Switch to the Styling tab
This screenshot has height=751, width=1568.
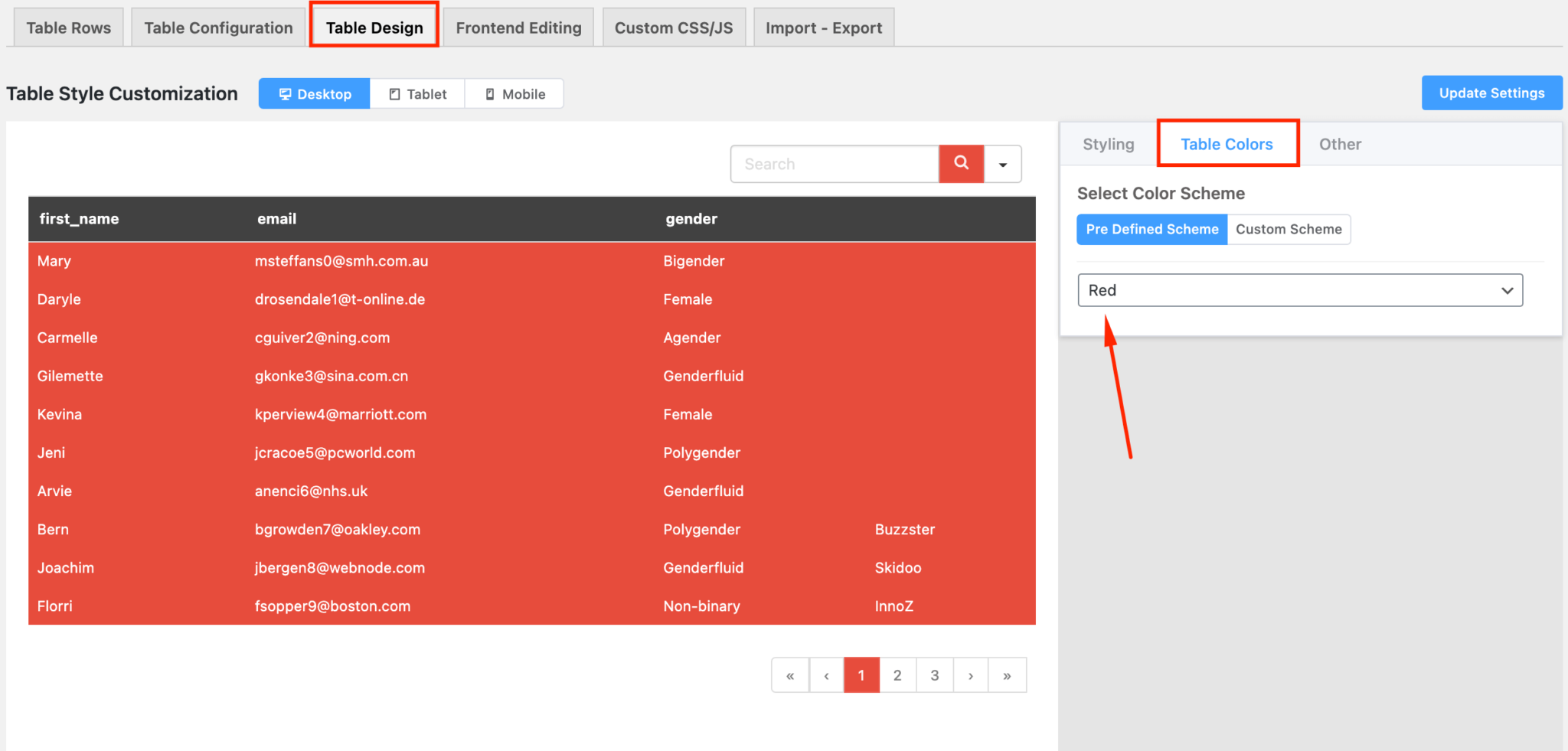(1108, 144)
